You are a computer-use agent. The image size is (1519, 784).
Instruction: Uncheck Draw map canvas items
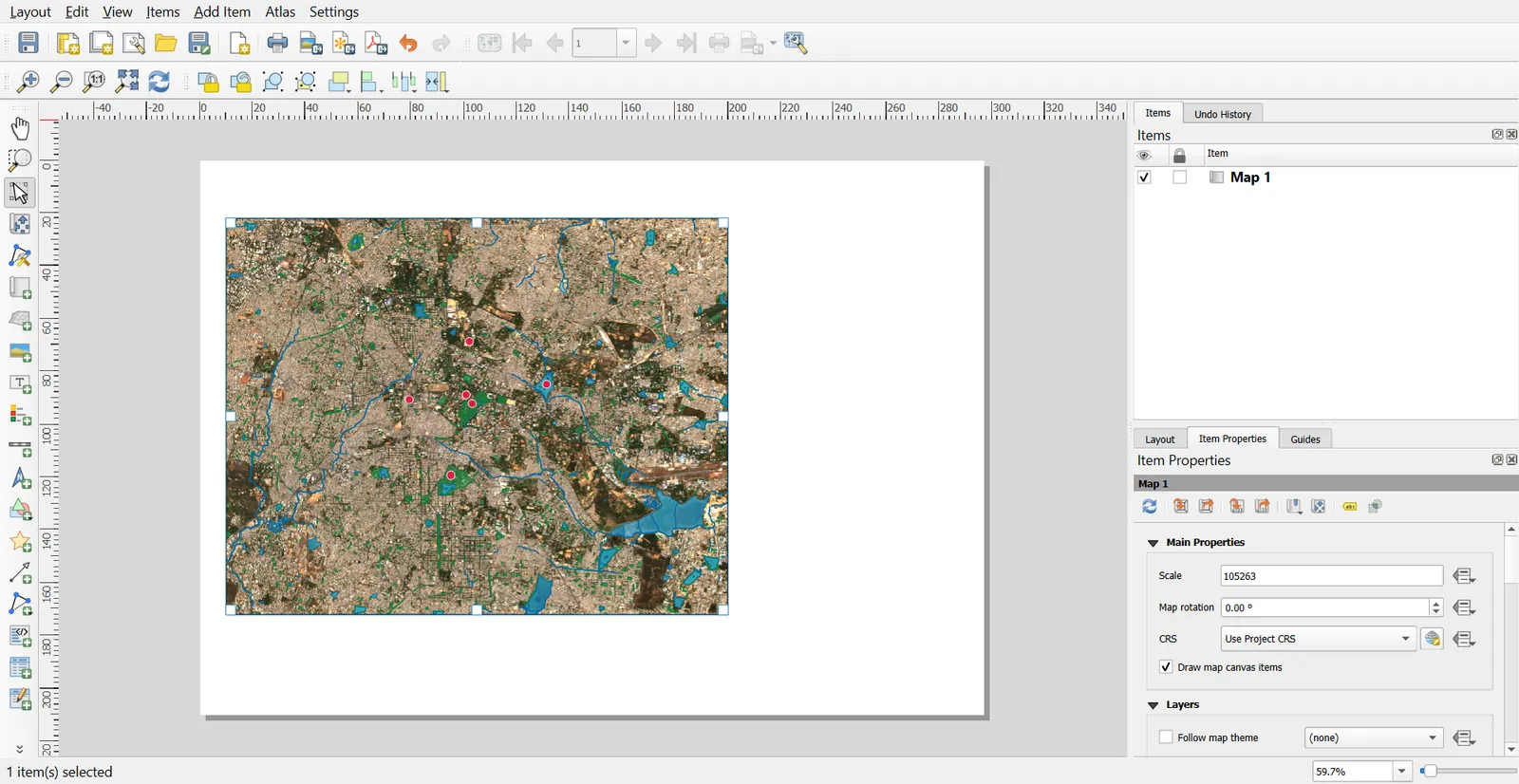coord(1166,667)
